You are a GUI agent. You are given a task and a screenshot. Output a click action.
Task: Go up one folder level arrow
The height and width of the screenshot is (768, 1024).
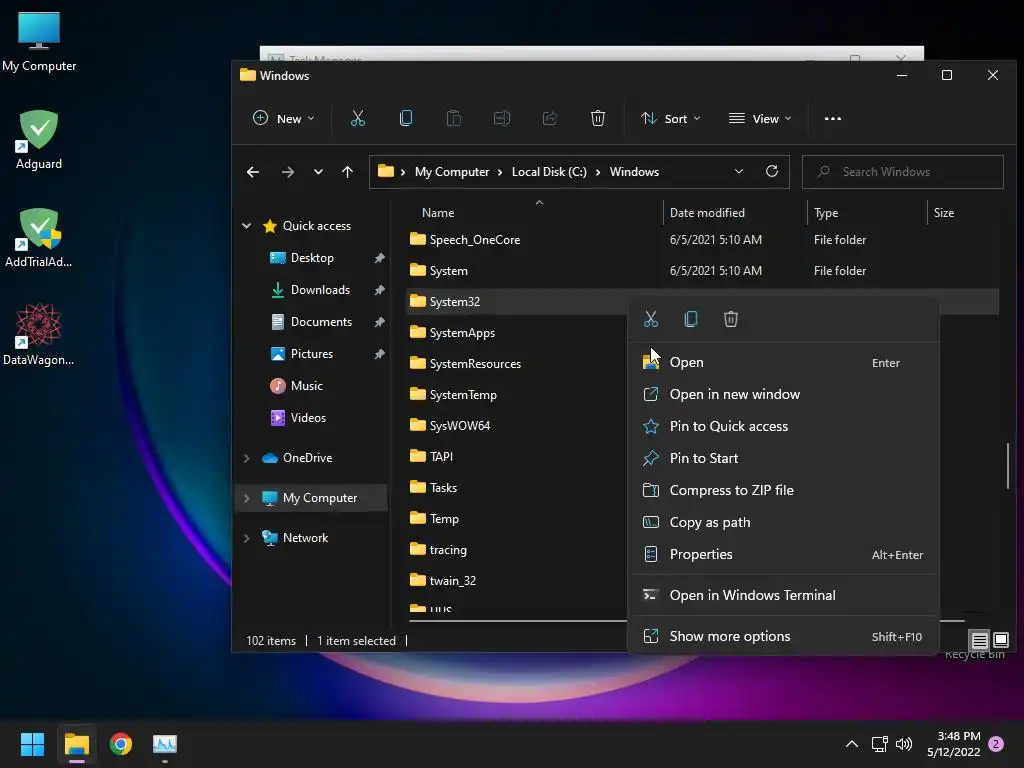(347, 172)
